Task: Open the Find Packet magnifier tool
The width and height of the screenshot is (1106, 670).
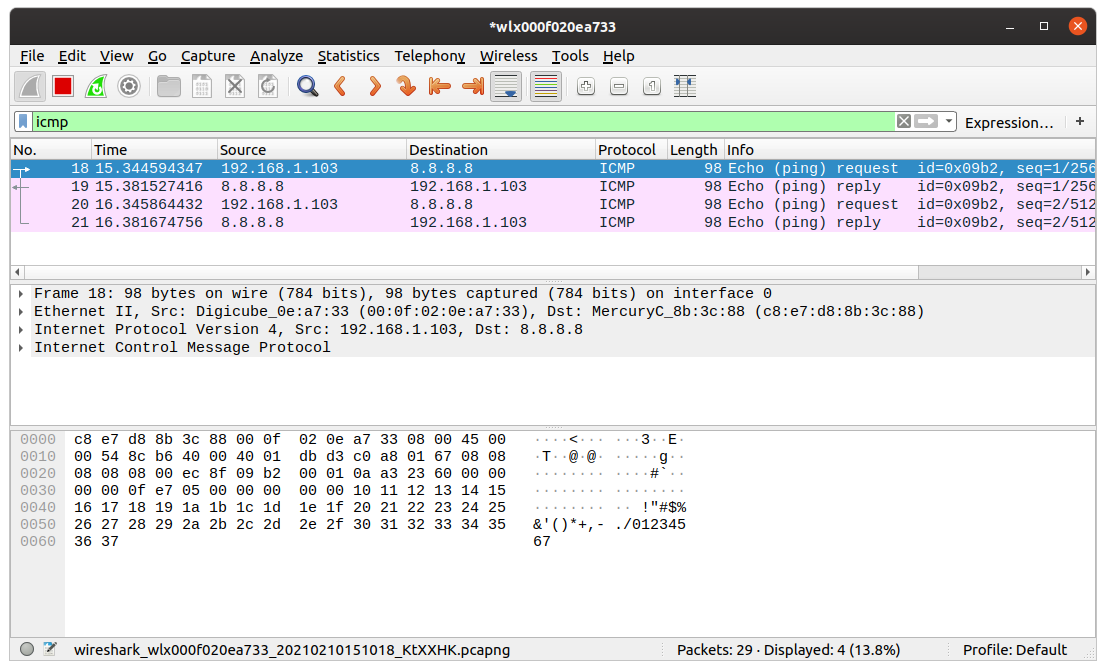Action: [x=307, y=86]
